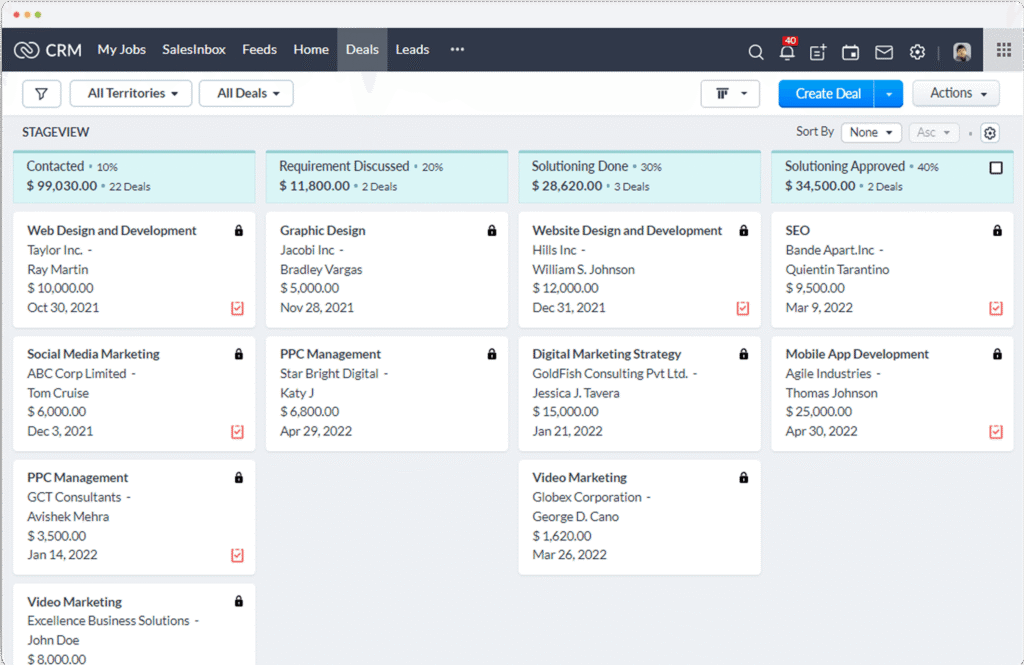
Task: Click lock icon on Website Design and Development card
Action: point(744,231)
